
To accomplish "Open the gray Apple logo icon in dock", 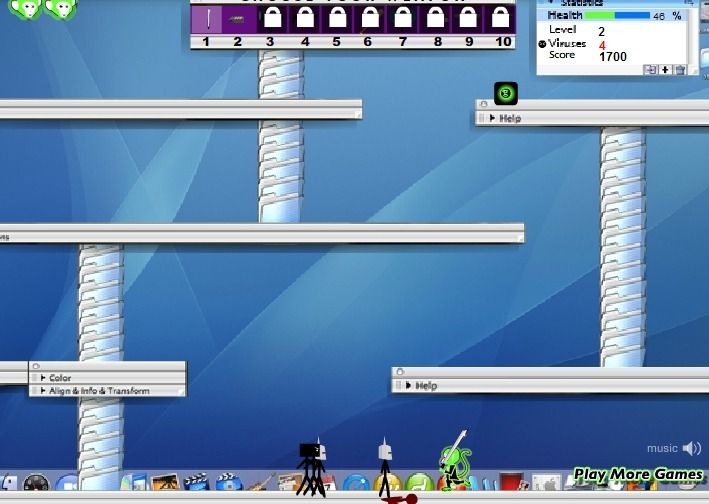I will 546,483.
